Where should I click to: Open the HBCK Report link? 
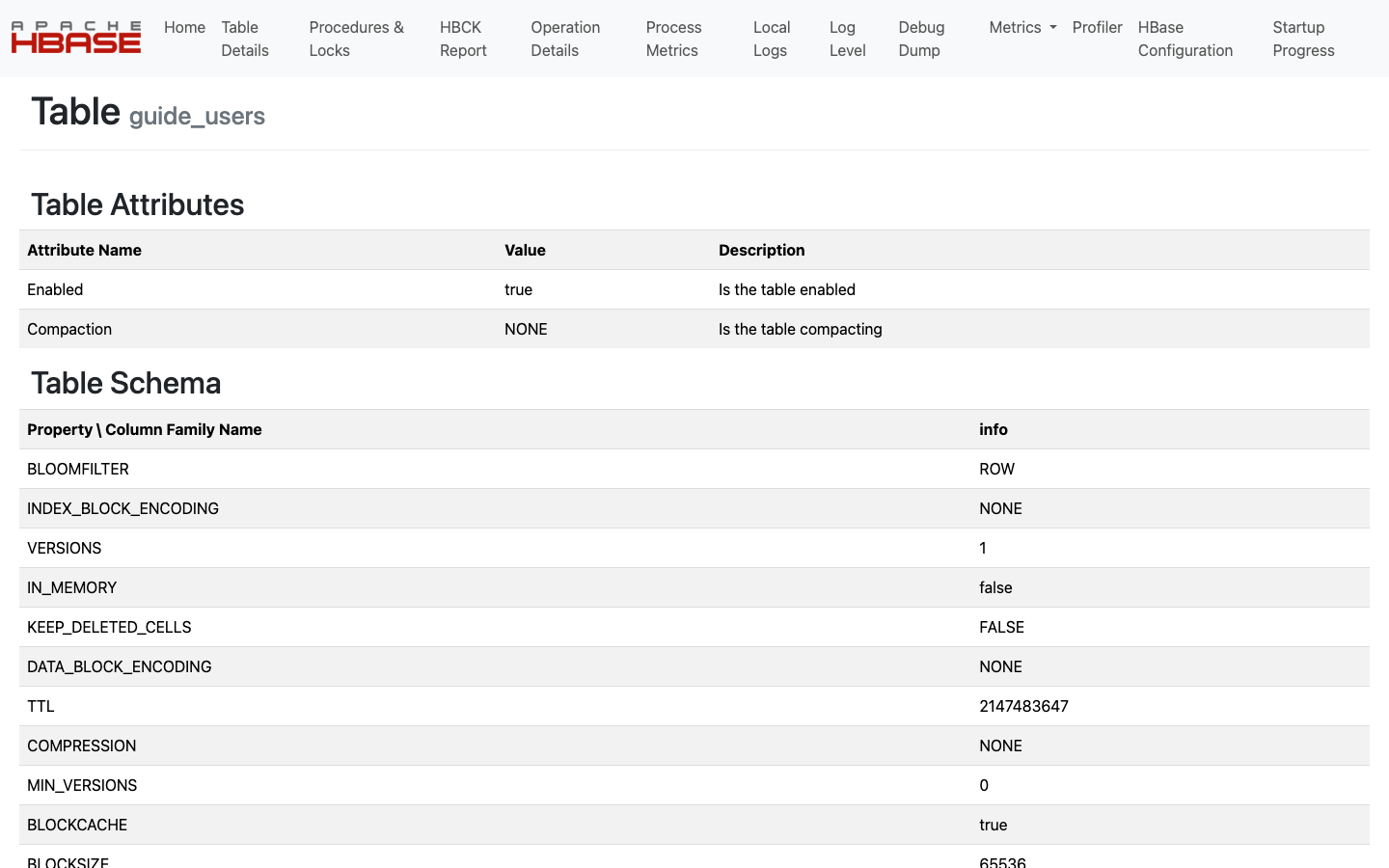click(463, 39)
